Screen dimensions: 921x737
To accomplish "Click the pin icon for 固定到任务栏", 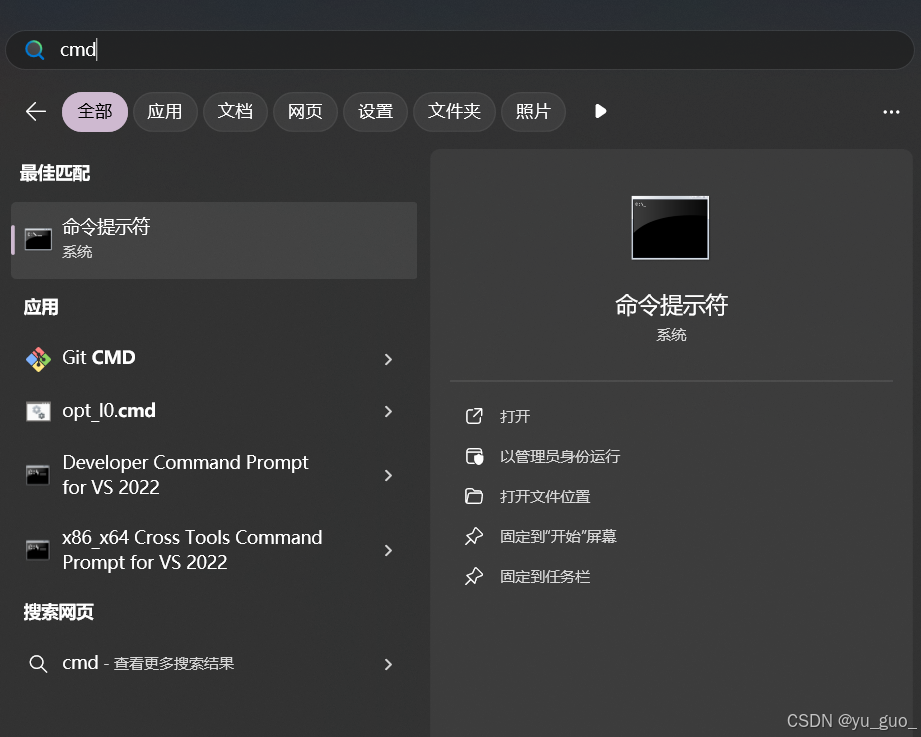I will 474,576.
